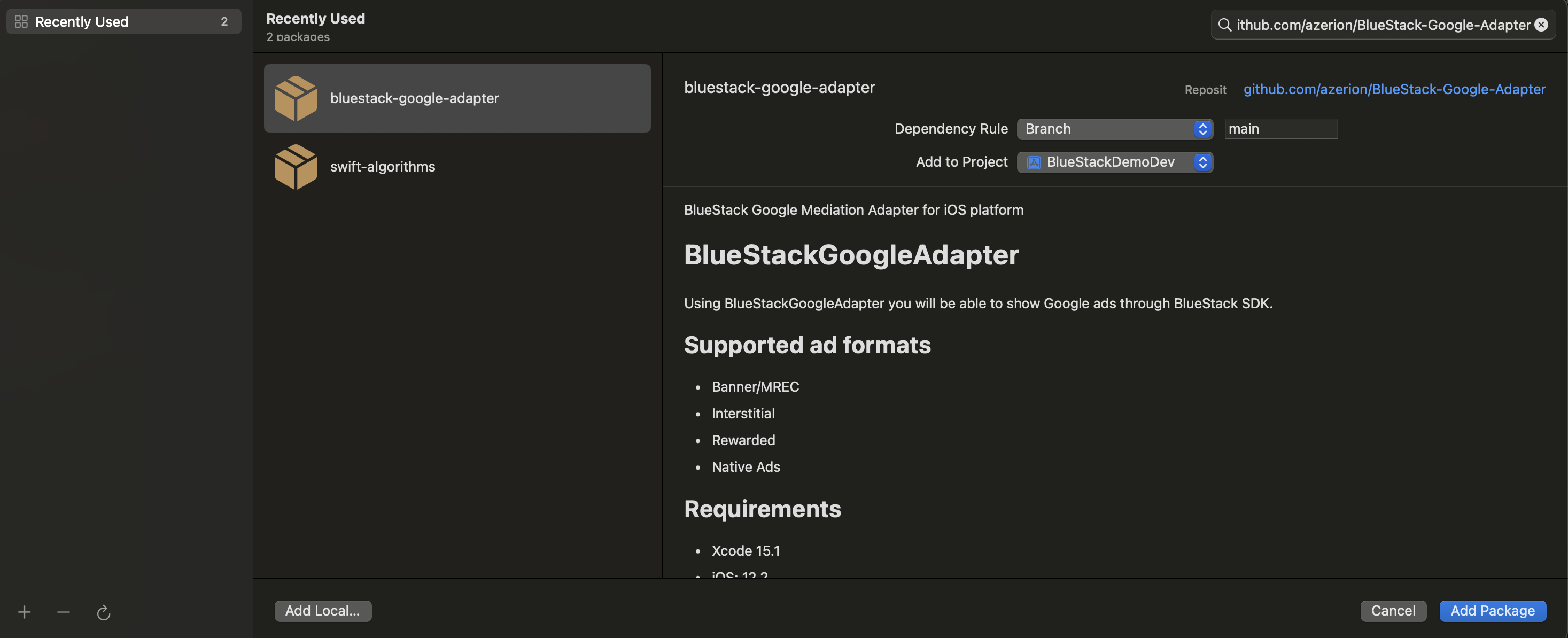Viewport: 1568px width, 638px height.
Task: Click the Rewarded list item
Action: point(743,440)
